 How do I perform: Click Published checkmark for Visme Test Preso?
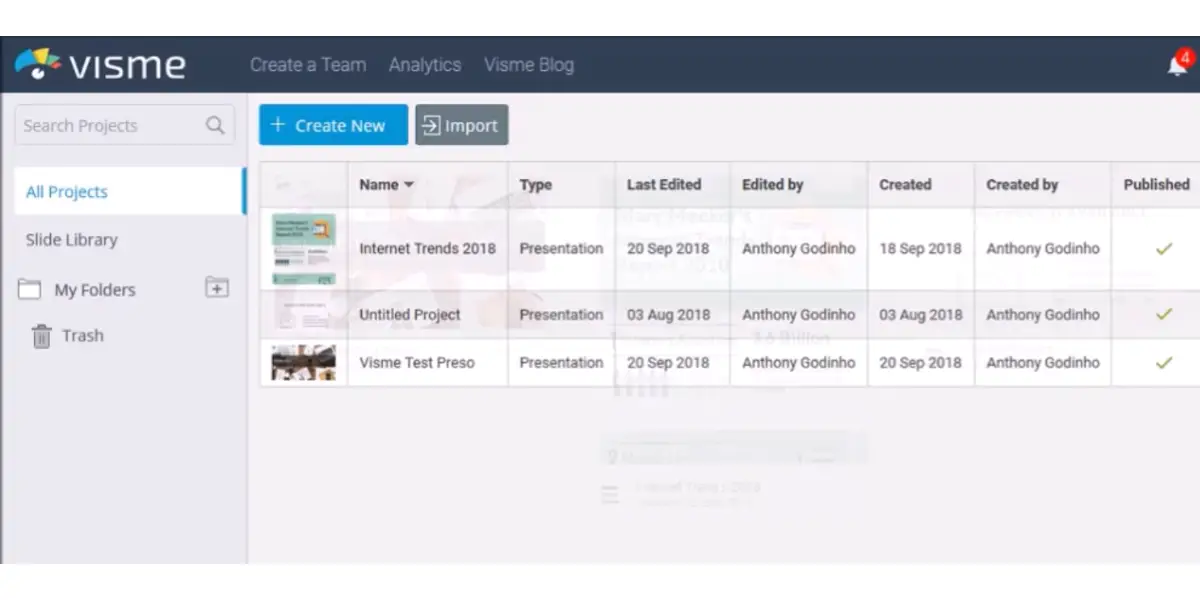pyautogui.click(x=1163, y=362)
